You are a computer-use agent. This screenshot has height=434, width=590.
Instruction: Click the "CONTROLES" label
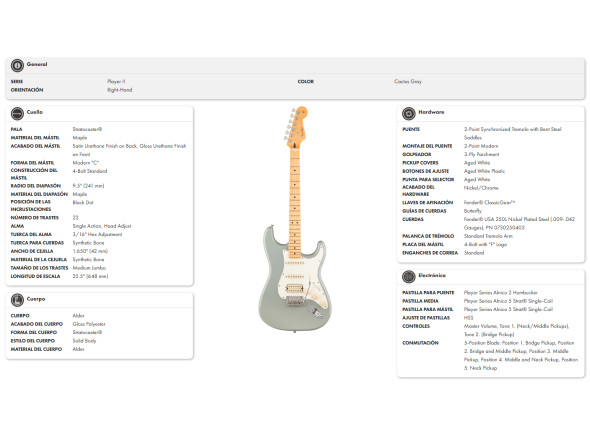(x=416, y=326)
